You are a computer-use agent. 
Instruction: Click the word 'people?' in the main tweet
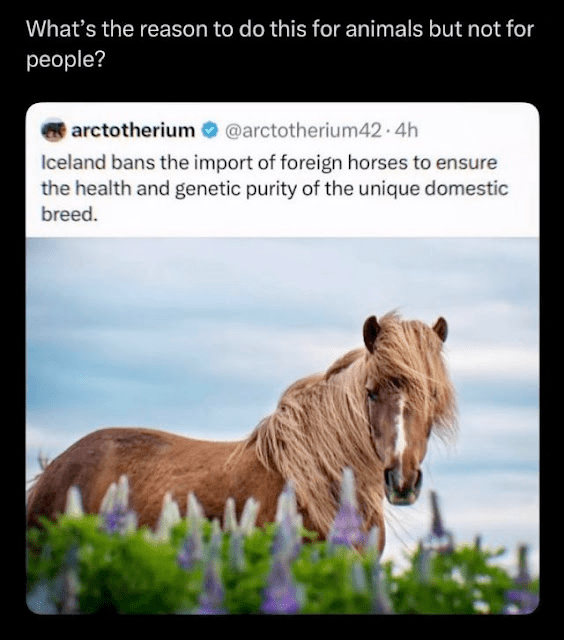coord(66,60)
